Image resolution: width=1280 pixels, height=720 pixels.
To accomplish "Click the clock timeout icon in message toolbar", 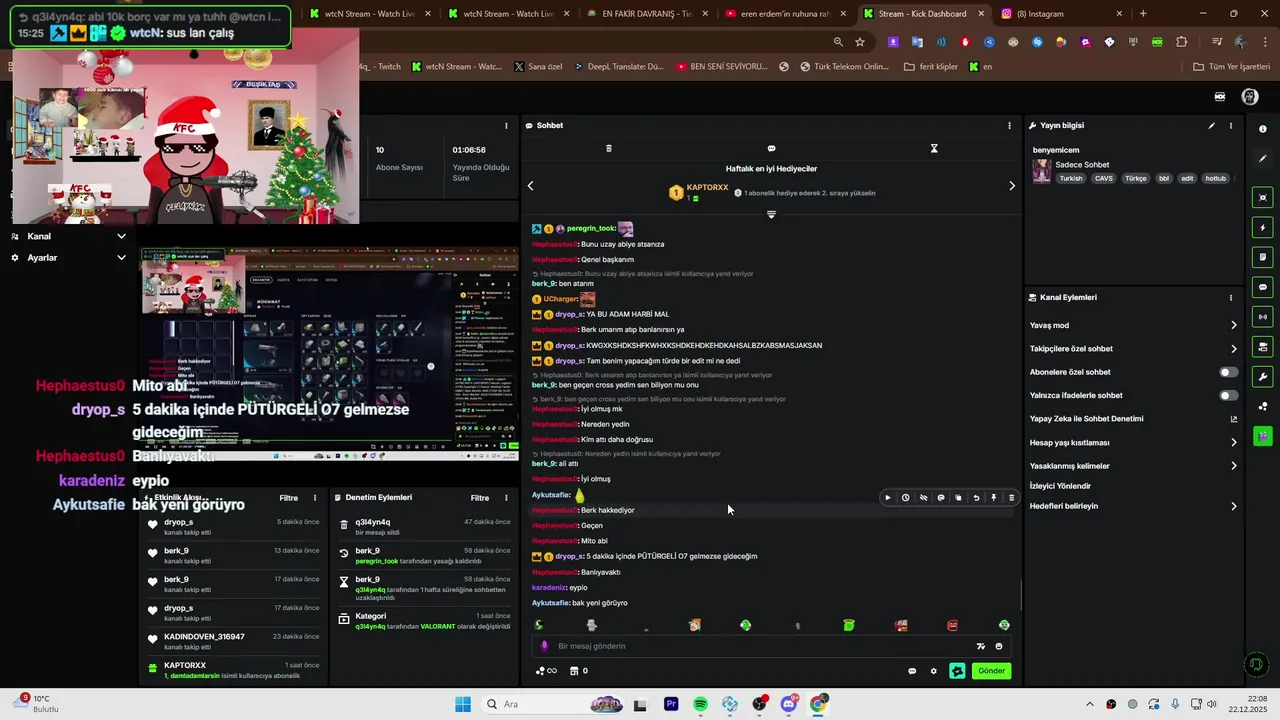I will pos(905,497).
